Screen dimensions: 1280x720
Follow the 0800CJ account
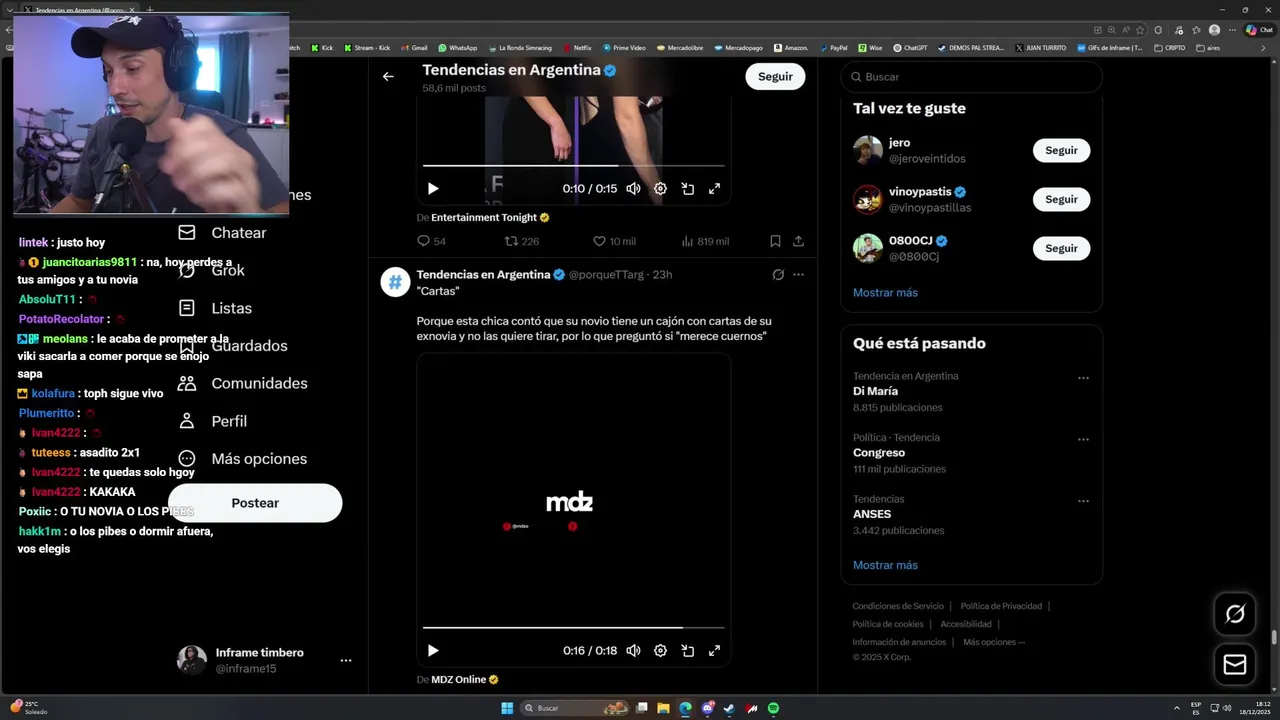point(1061,248)
